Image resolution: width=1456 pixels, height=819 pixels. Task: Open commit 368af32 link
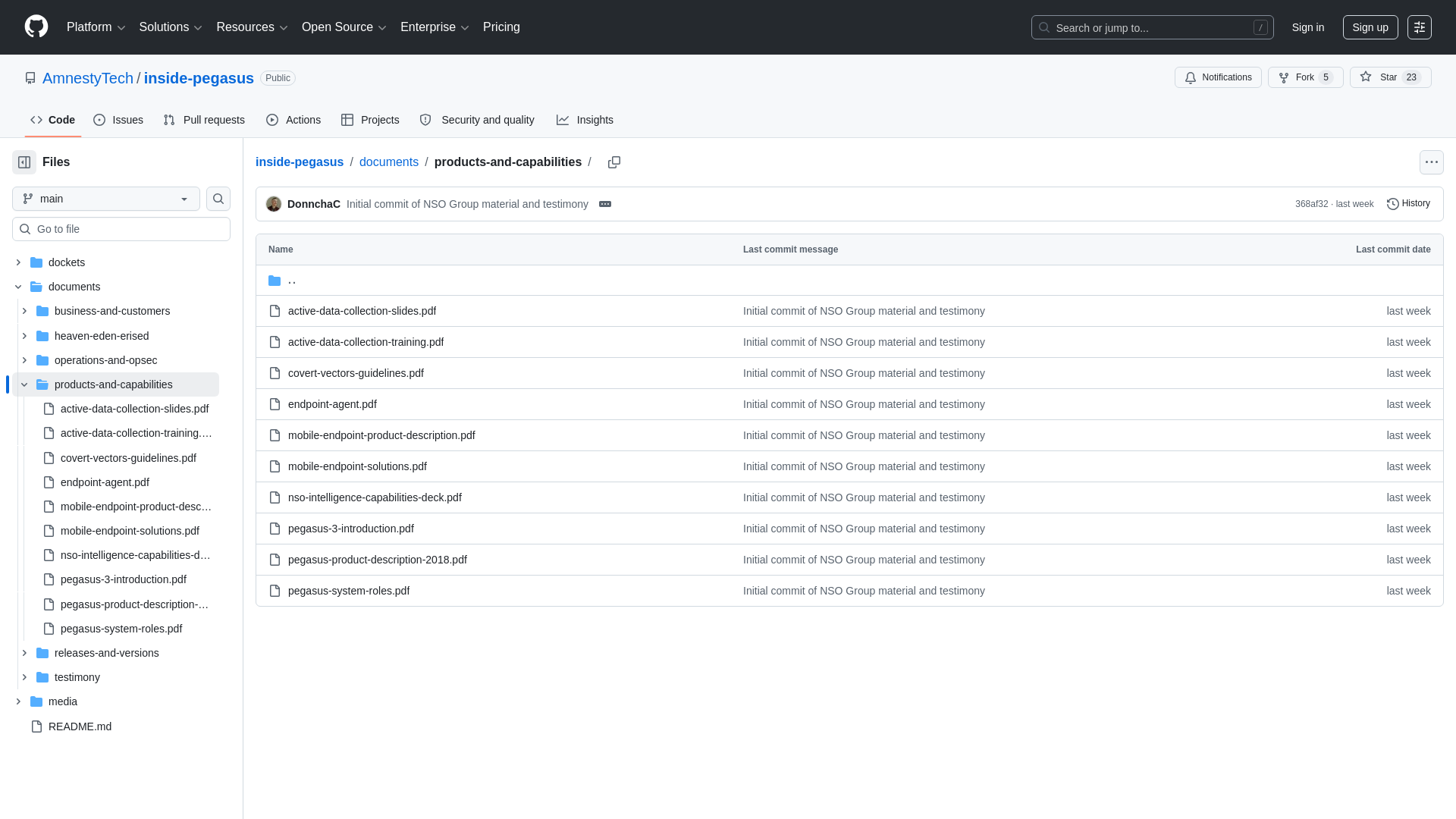pos(1312,204)
